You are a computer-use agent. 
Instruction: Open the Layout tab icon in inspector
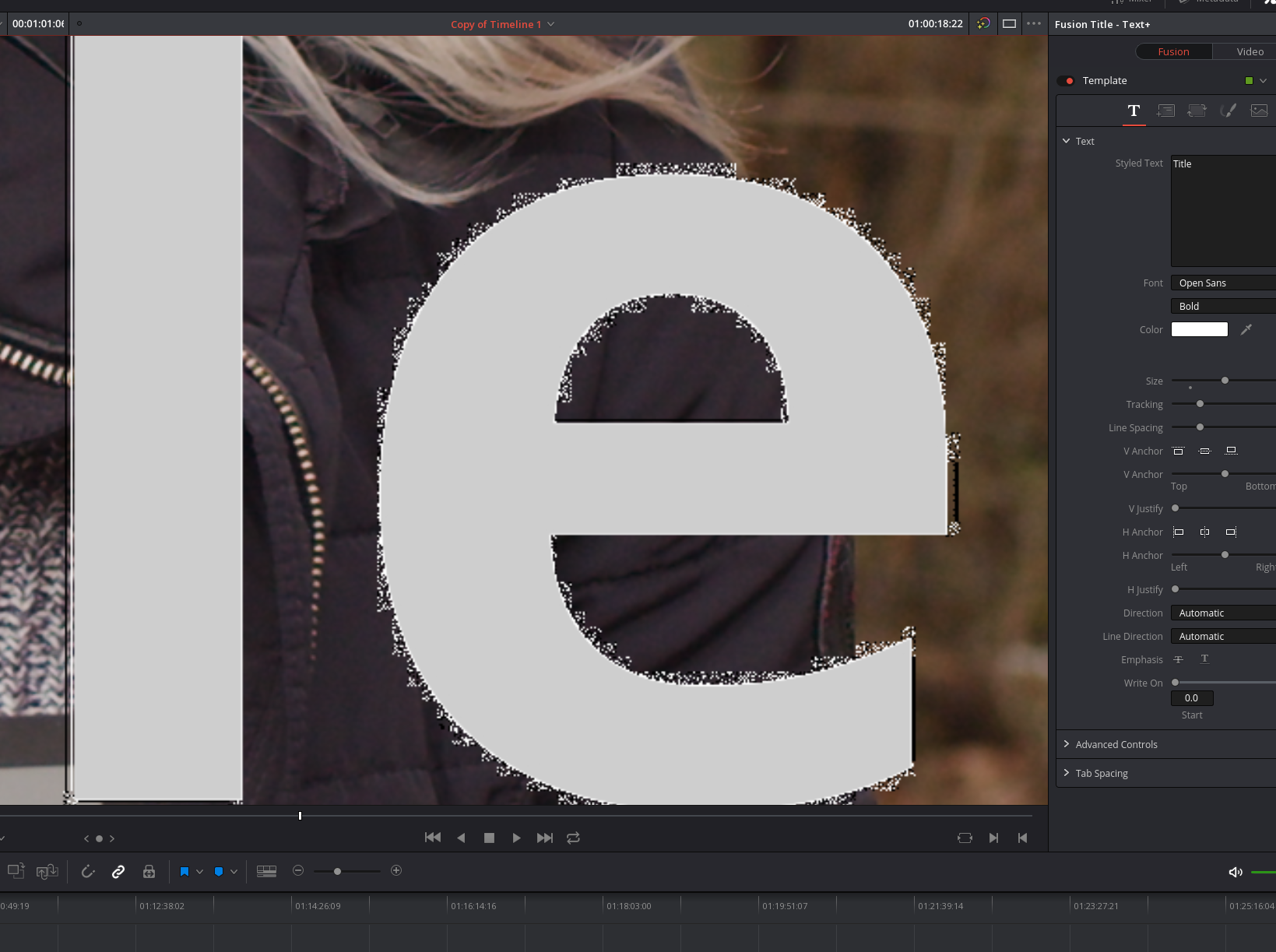1165,111
